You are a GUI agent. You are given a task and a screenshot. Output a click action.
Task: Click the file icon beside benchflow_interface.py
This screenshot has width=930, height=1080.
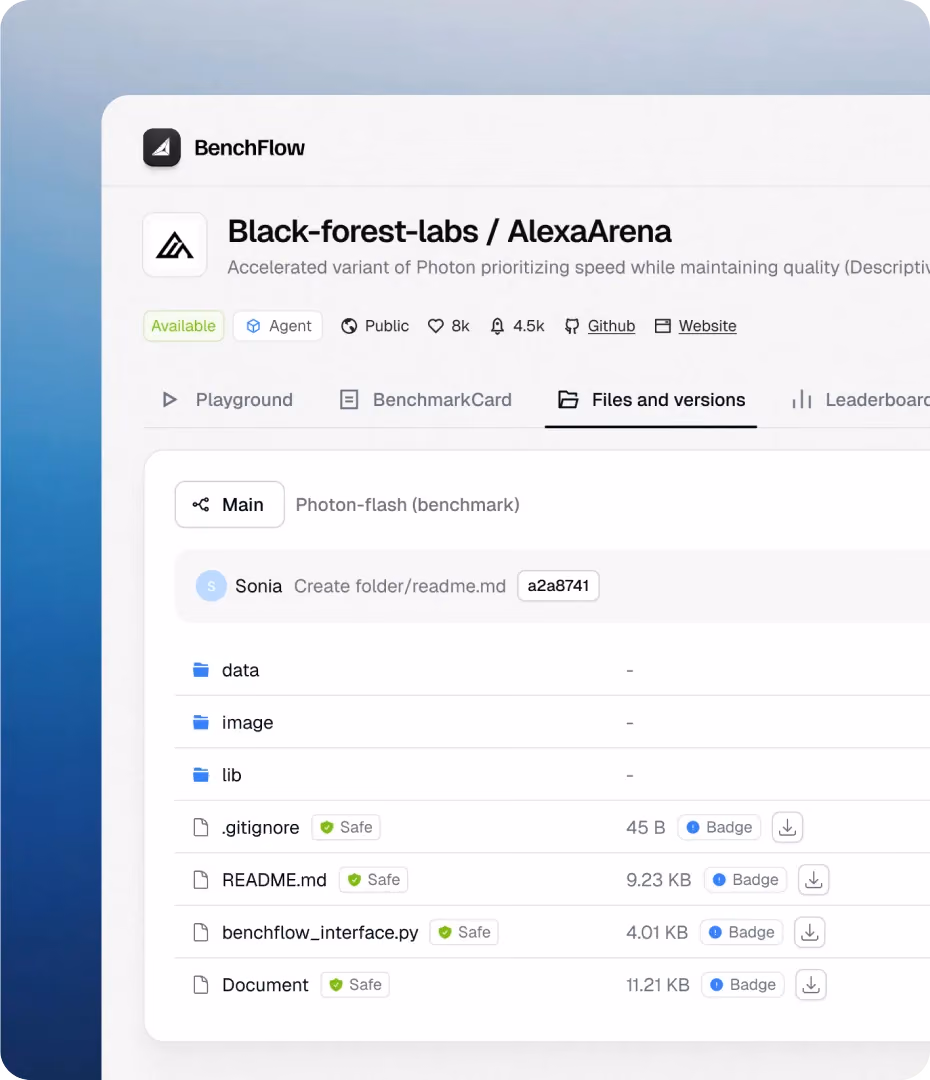coord(201,932)
